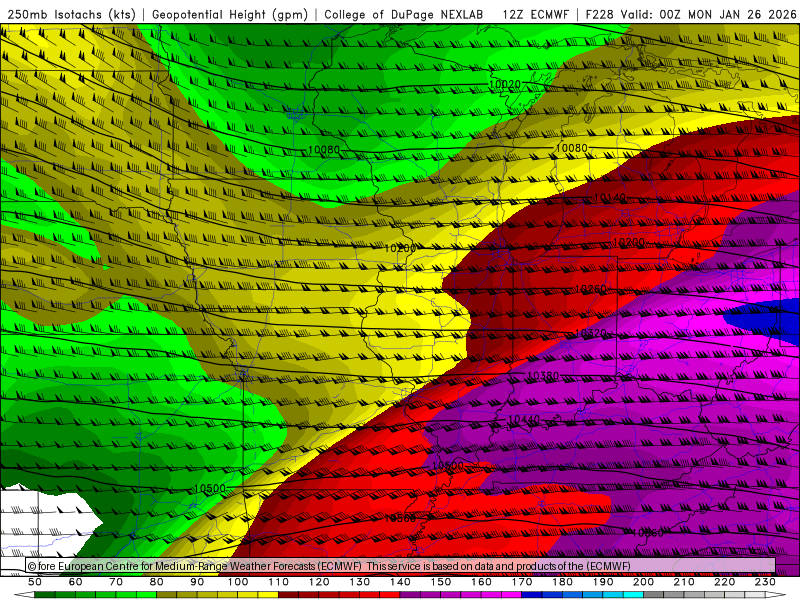This screenshot has height=600, width=800.
Task: Select 'College of DuPage NEXLAB' header text
Action: [x=404, y=15]
